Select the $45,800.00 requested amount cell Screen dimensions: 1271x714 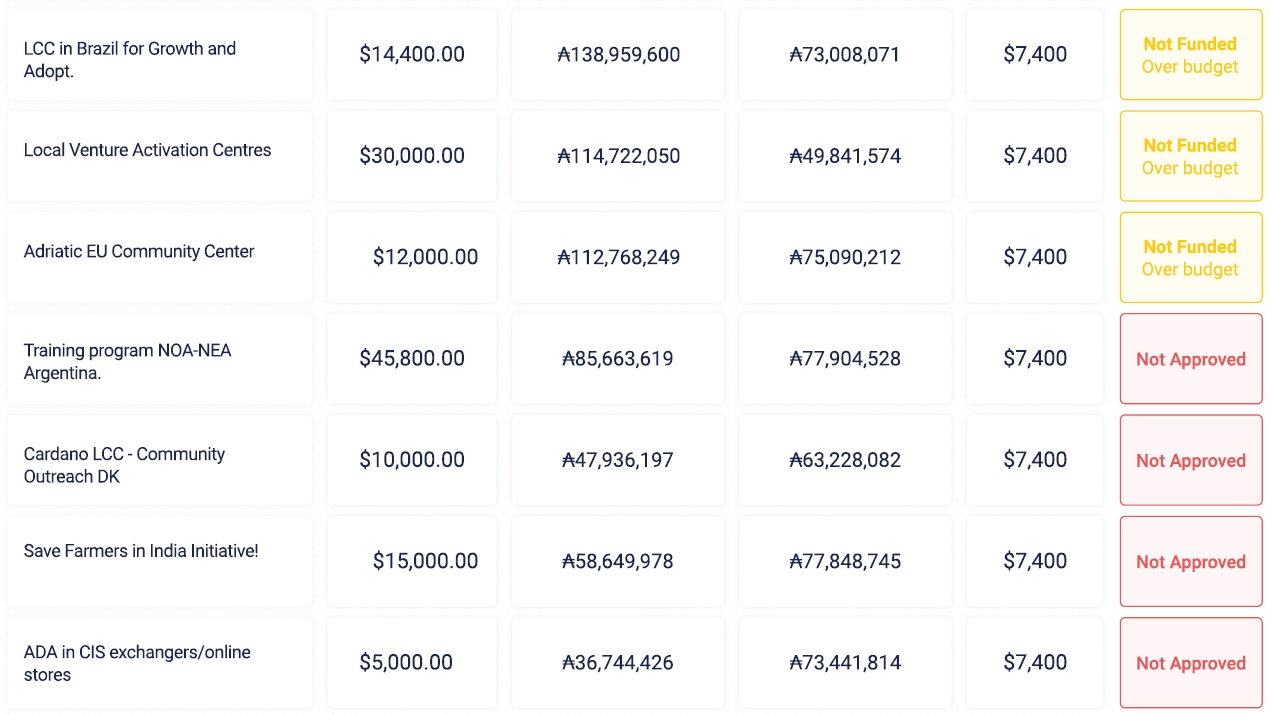click(412, 358)
